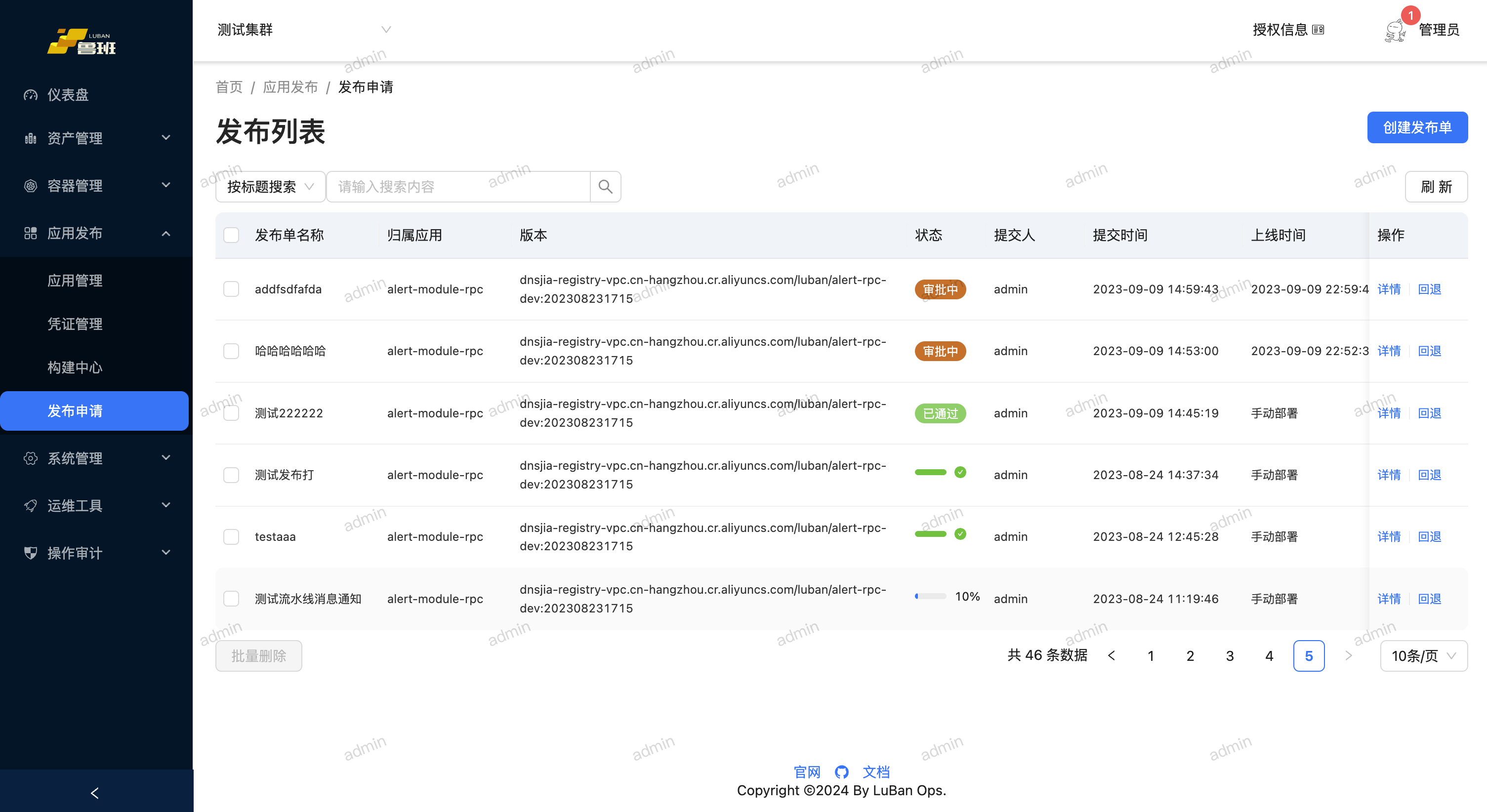Open the 按标题搜索 search type dropdown
The image size is (1487, 812).
pos(270,186)
